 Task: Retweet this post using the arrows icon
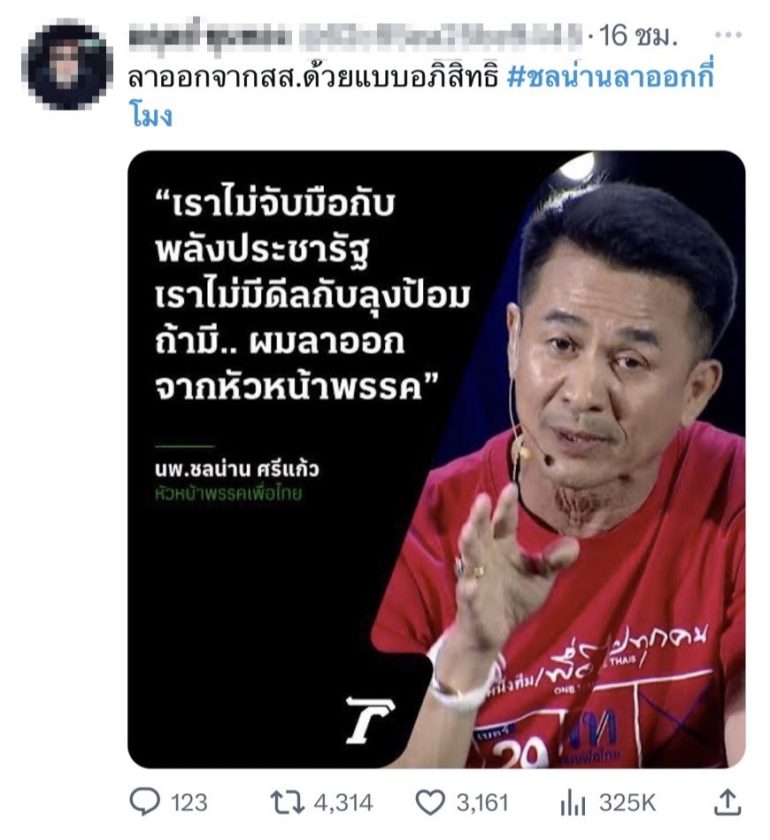(287, 802)
